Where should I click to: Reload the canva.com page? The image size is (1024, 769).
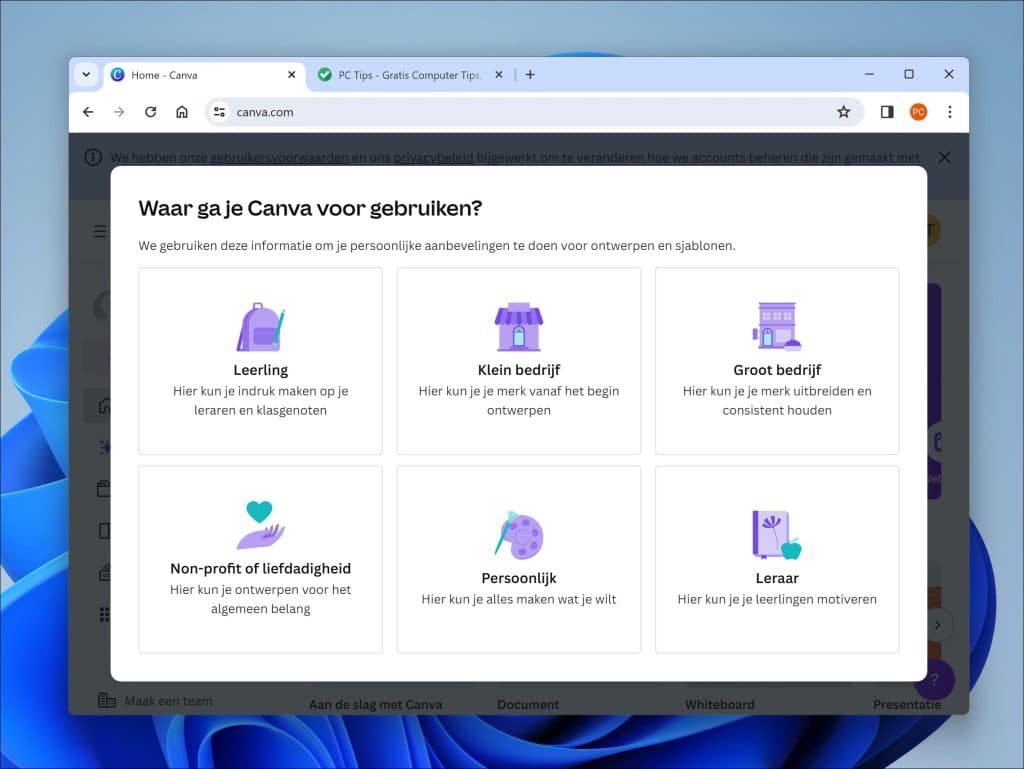click(150, 112)
